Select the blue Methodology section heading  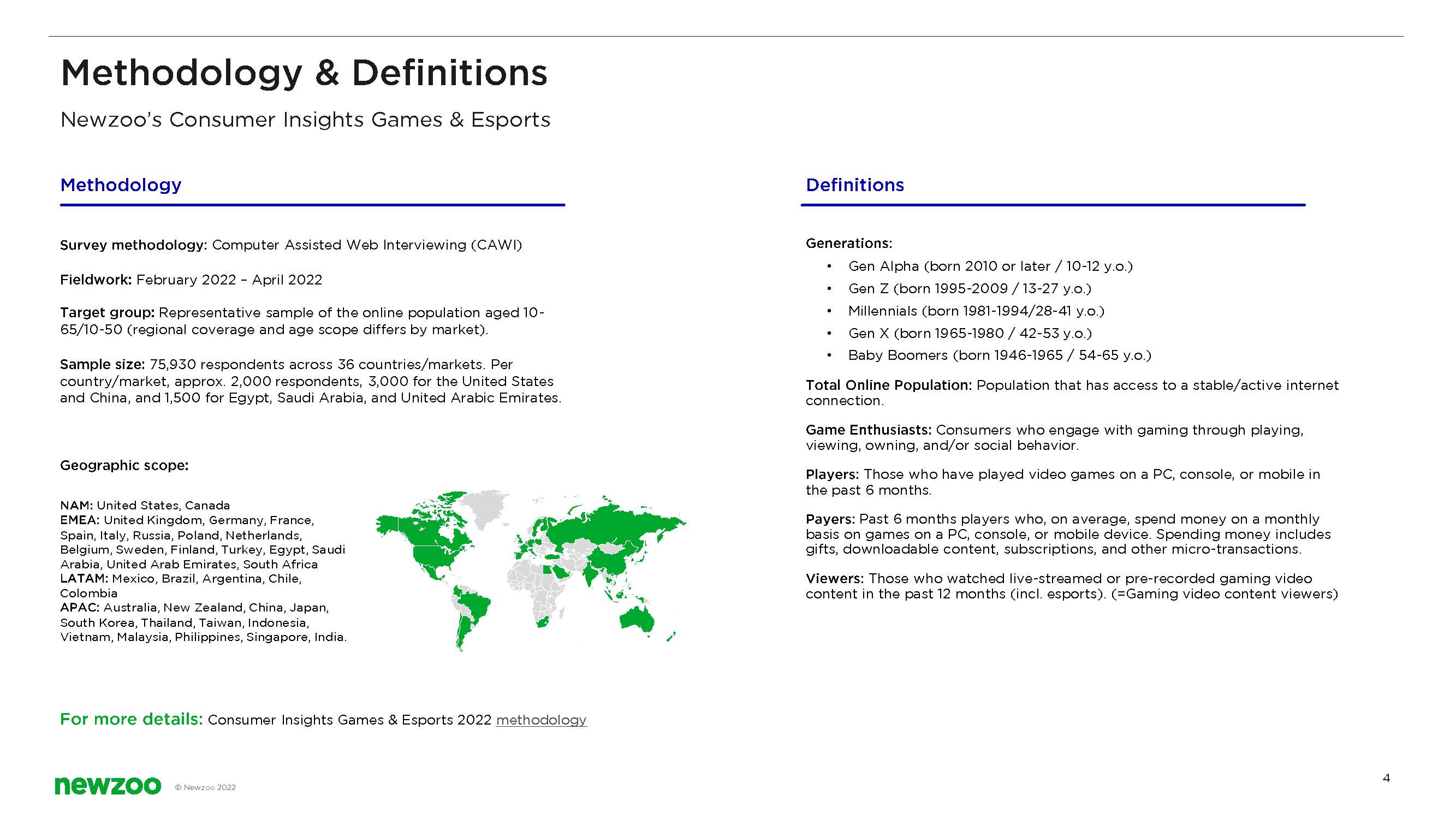(121, 185)
